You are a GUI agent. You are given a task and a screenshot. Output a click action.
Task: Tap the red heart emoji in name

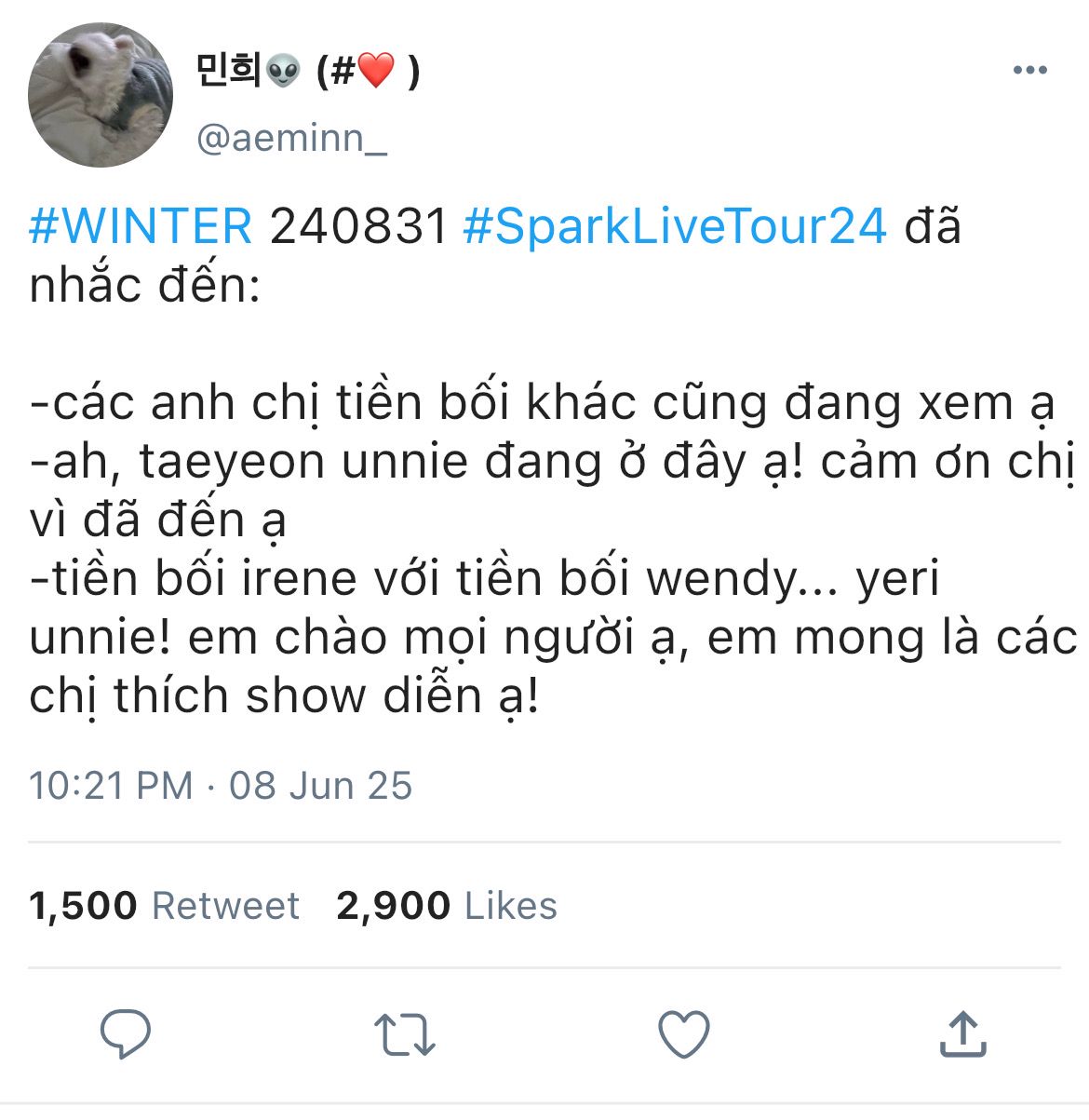click(x=376, y=71)
